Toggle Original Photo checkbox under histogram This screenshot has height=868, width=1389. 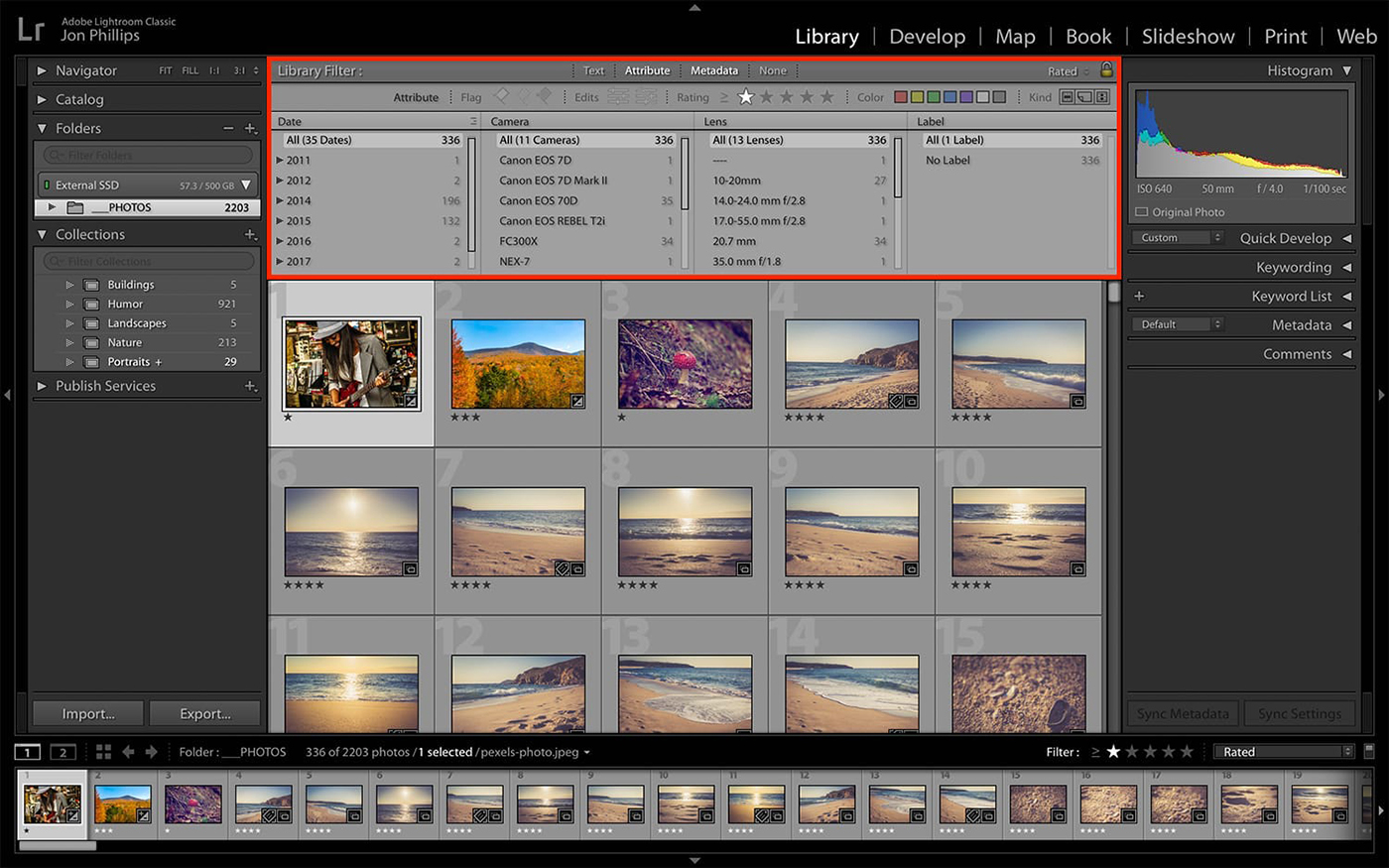point(1141,212)
